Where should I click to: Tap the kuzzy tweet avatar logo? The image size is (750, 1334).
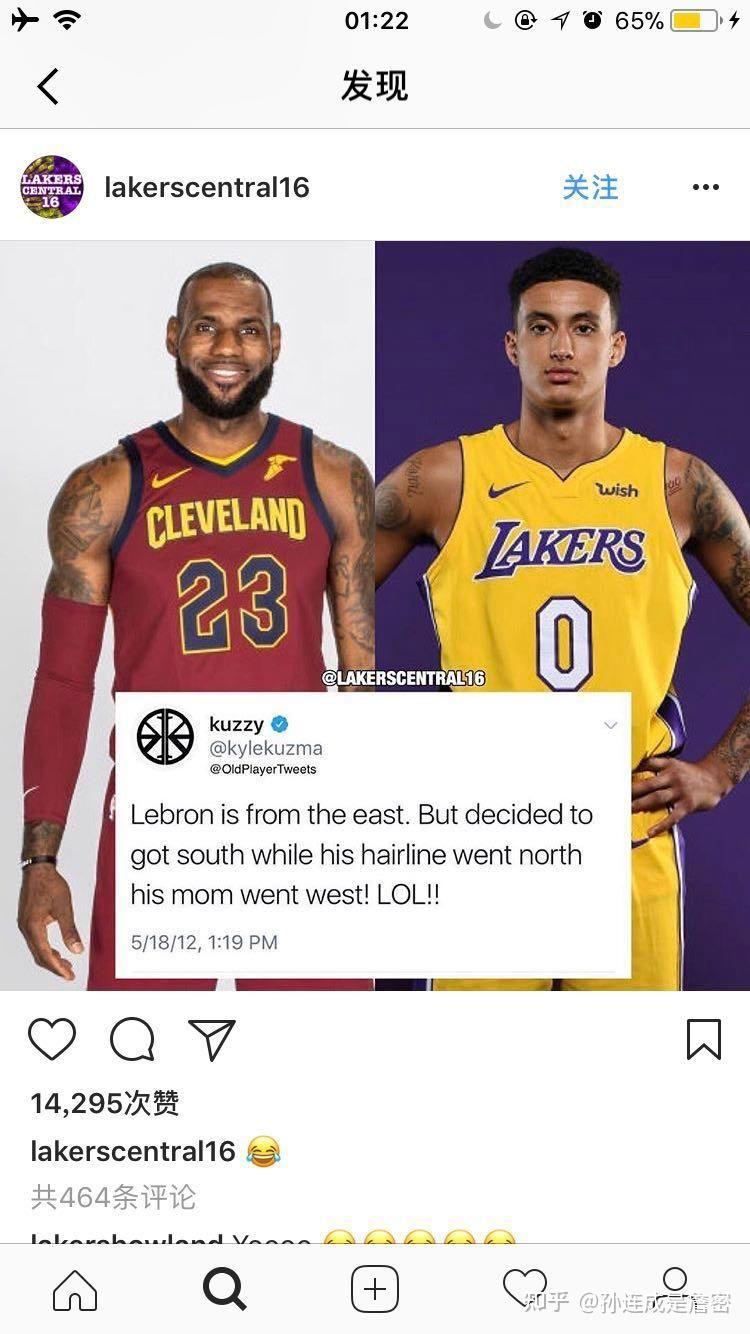pyautogui.click(x=165, y=737)
